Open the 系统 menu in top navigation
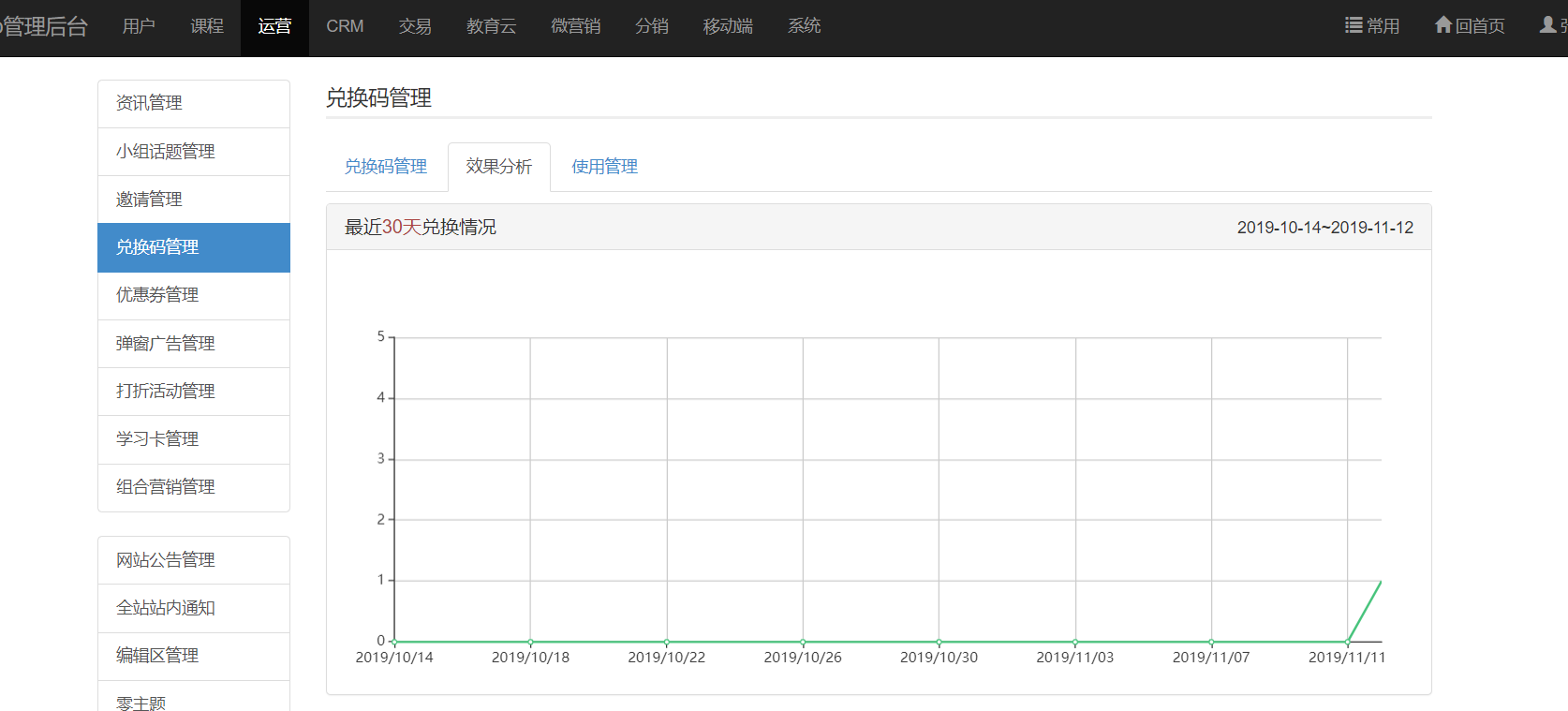Image resolution: width=1568 pixels, height=711 pixels. 804,26
